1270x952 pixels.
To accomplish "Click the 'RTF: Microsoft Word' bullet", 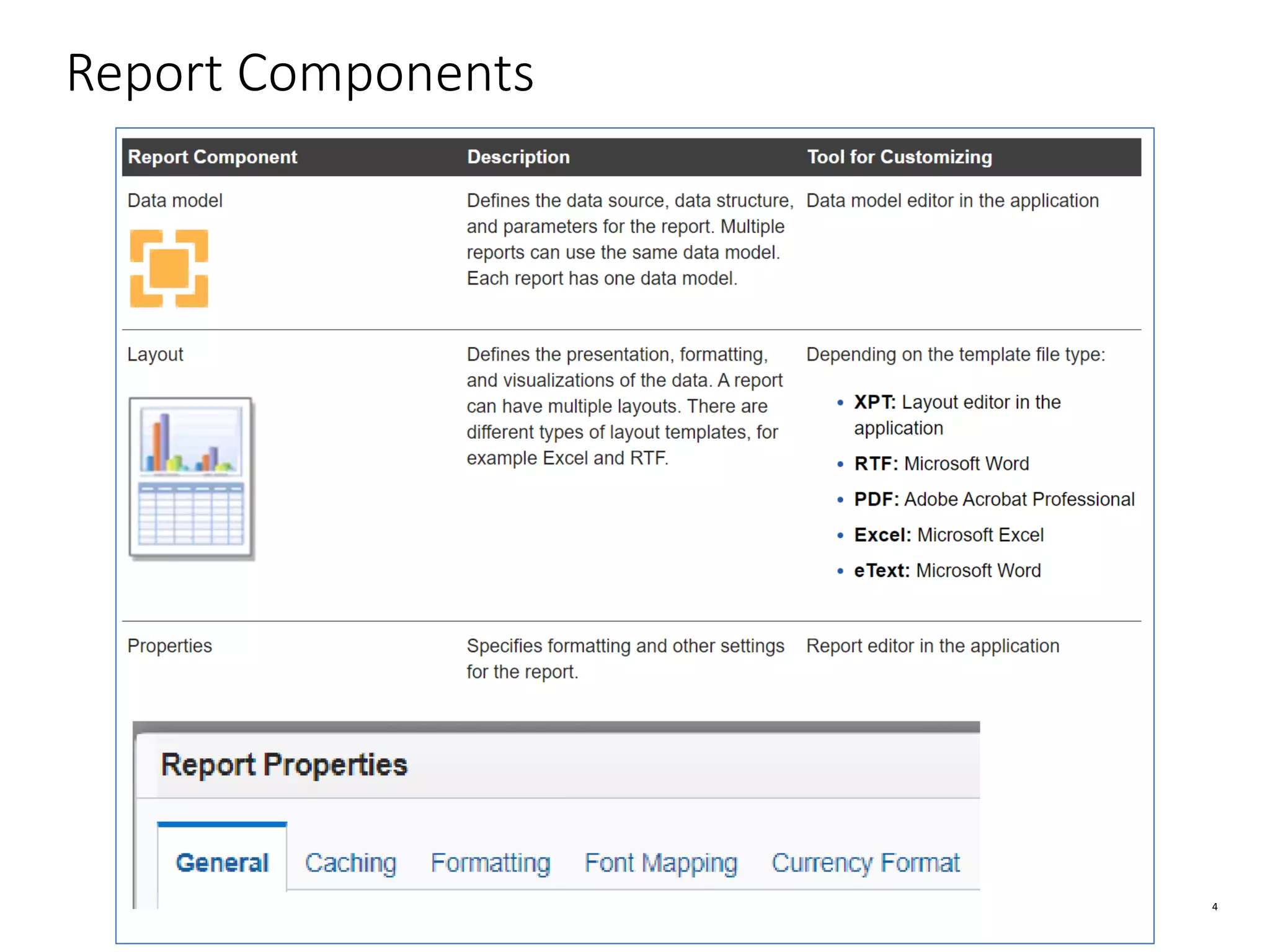I will [x=941, y=464].
